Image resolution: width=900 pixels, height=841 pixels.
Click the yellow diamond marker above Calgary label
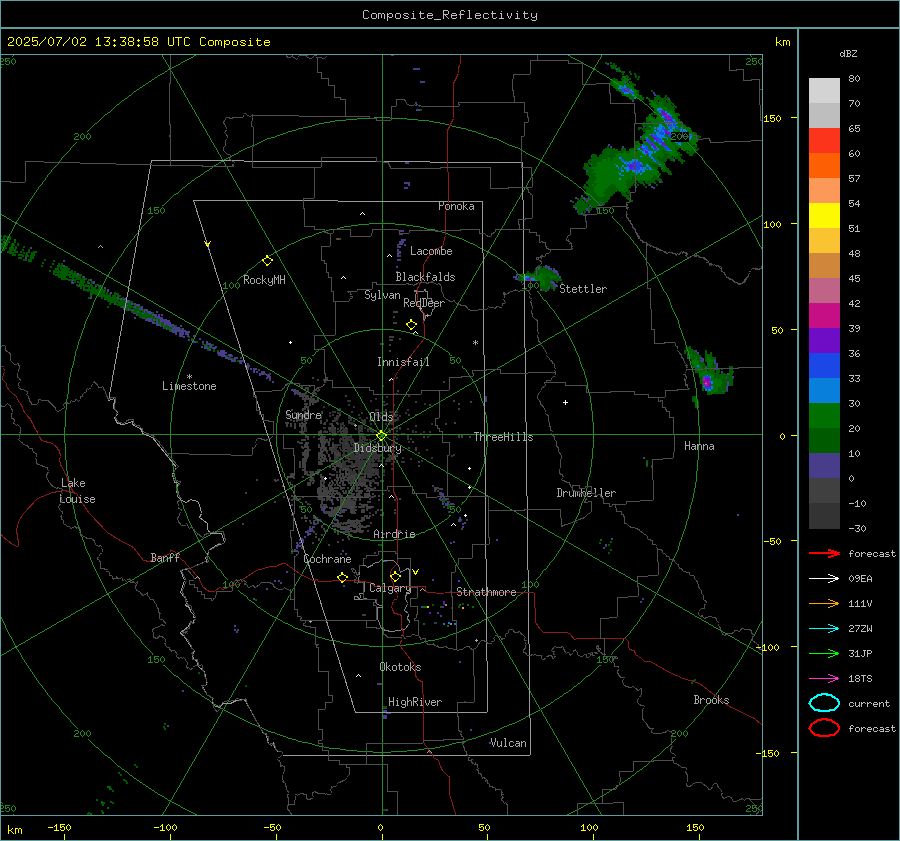pyautogui.click(x=395, y=576)
